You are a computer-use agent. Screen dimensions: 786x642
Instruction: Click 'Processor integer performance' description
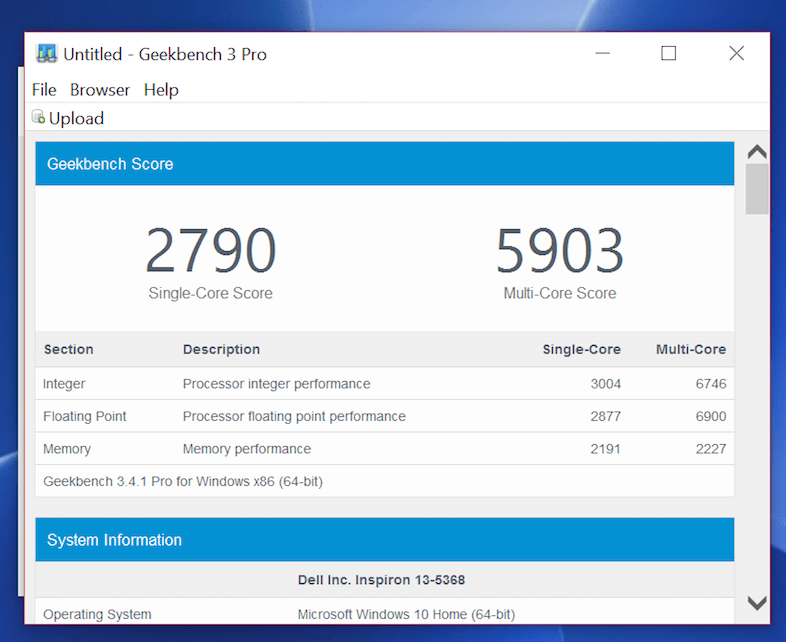click(x=277, y=384)
